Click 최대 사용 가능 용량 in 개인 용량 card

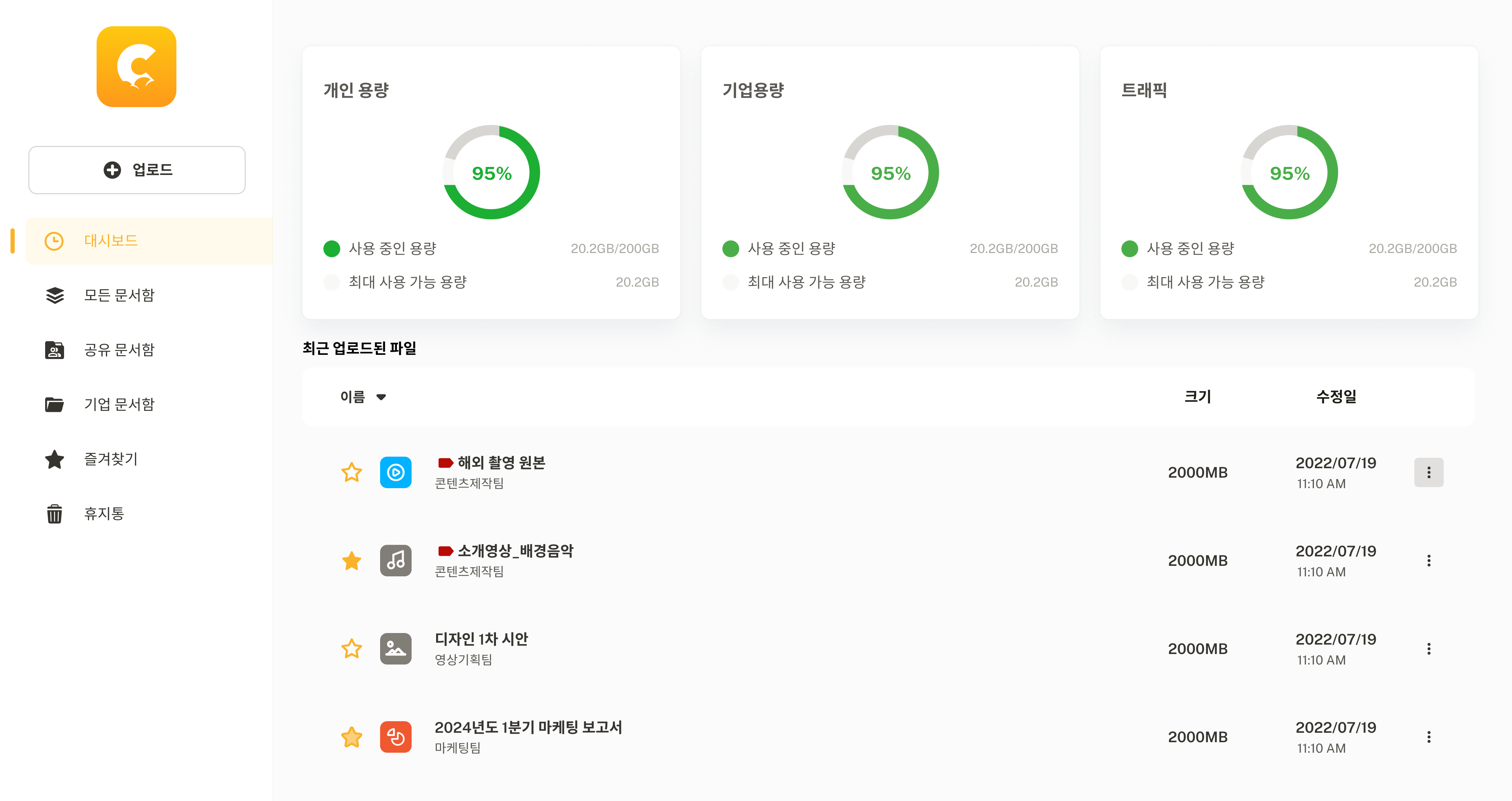tap(407, 282)
